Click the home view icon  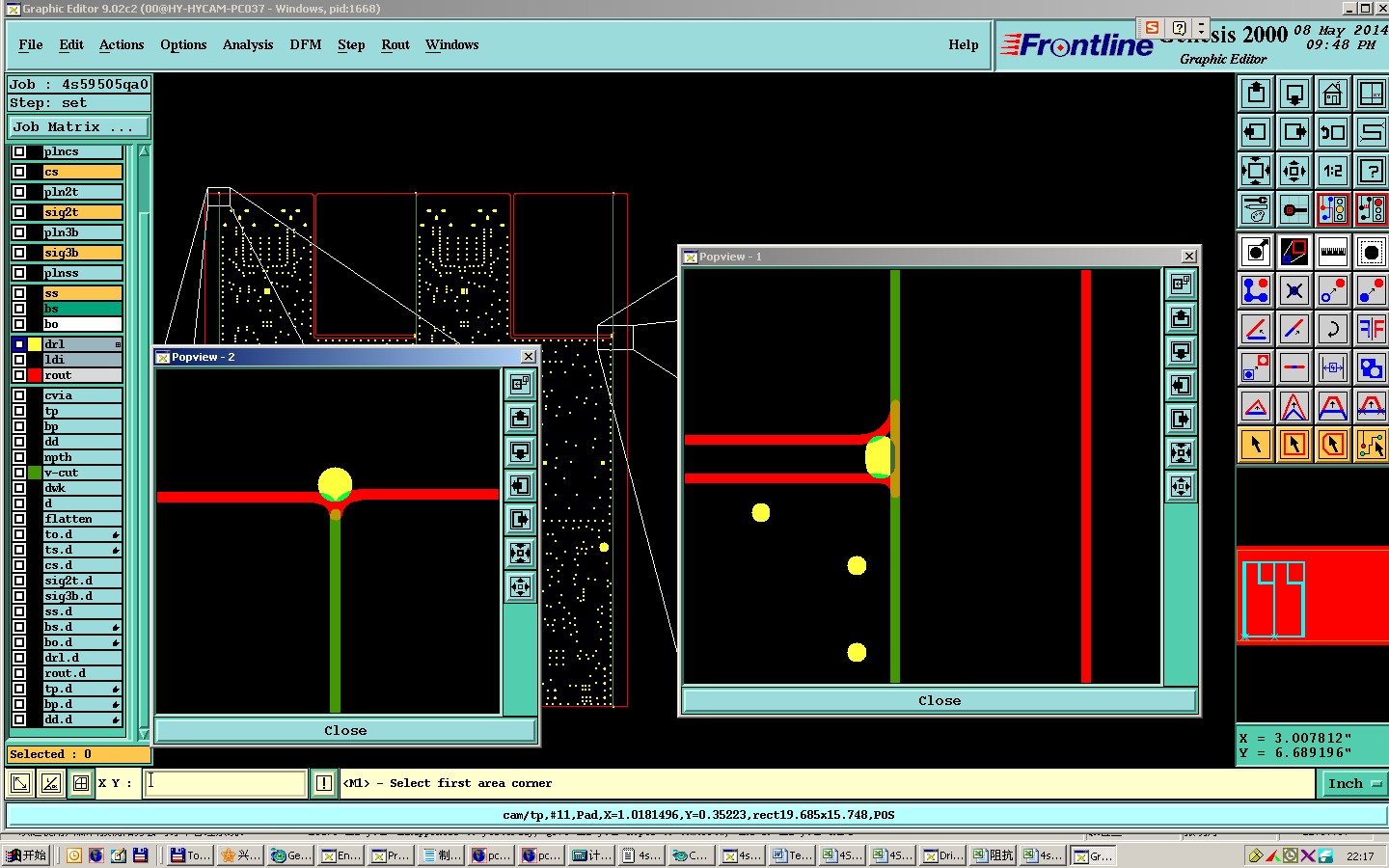click(x=1333, y=94)
